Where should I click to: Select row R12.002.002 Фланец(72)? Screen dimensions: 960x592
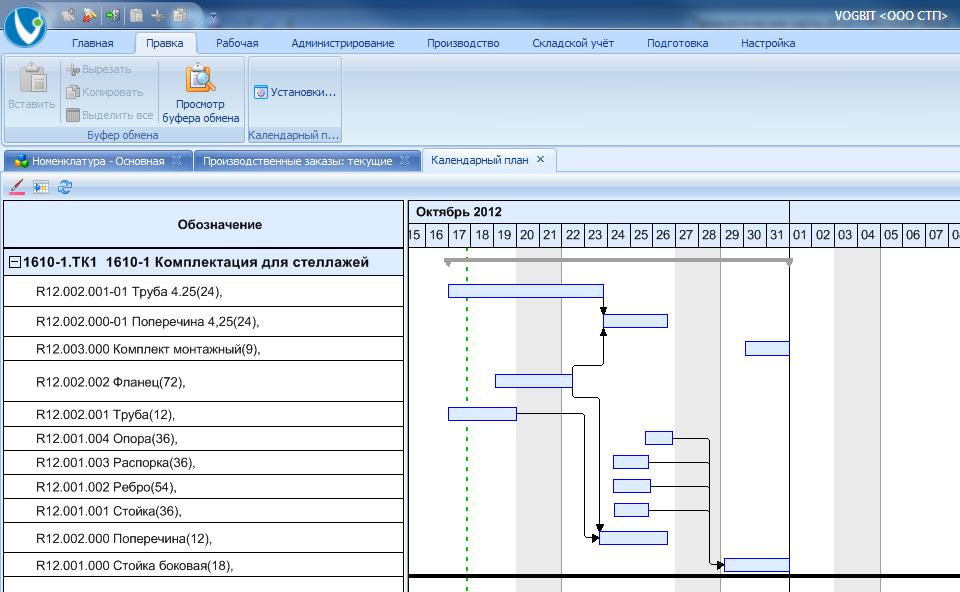[203, 382]
